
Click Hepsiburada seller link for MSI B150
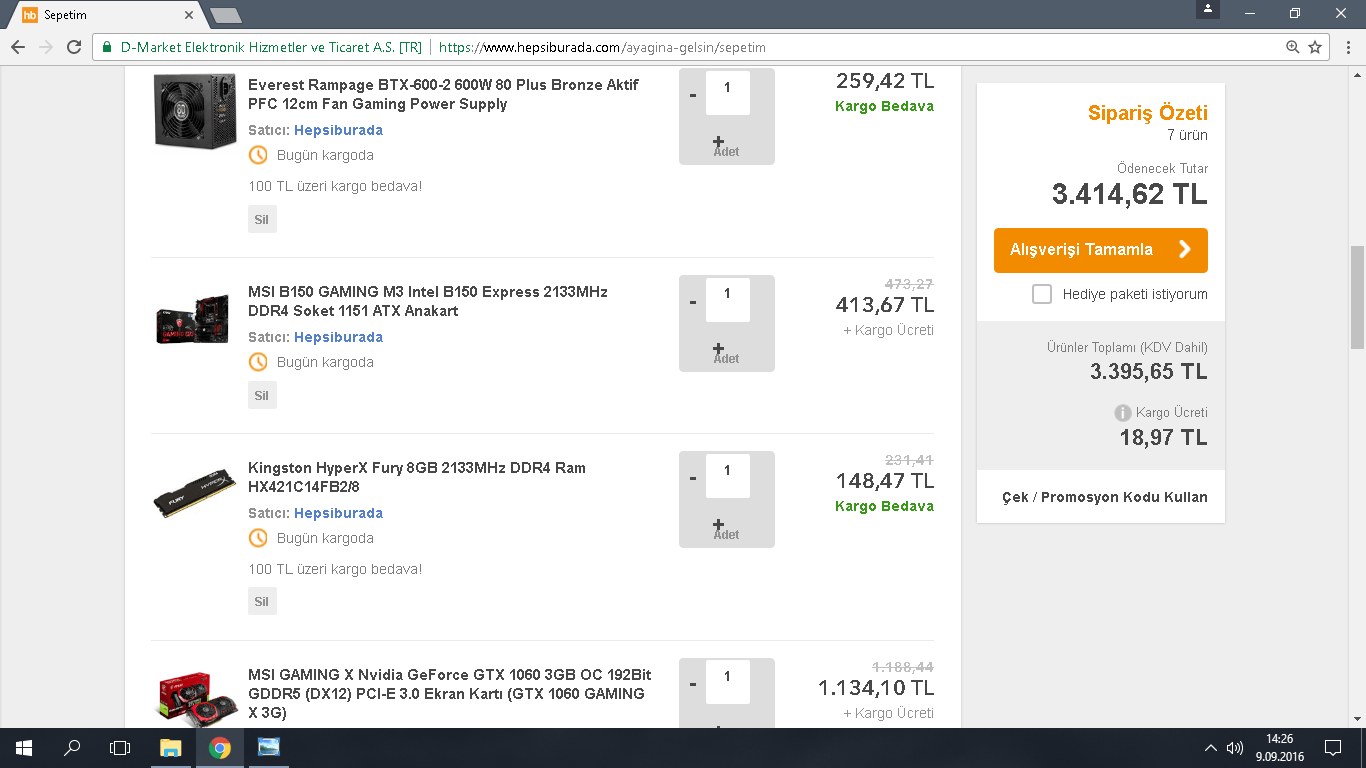pyautogui.click(x=338, y=337)
